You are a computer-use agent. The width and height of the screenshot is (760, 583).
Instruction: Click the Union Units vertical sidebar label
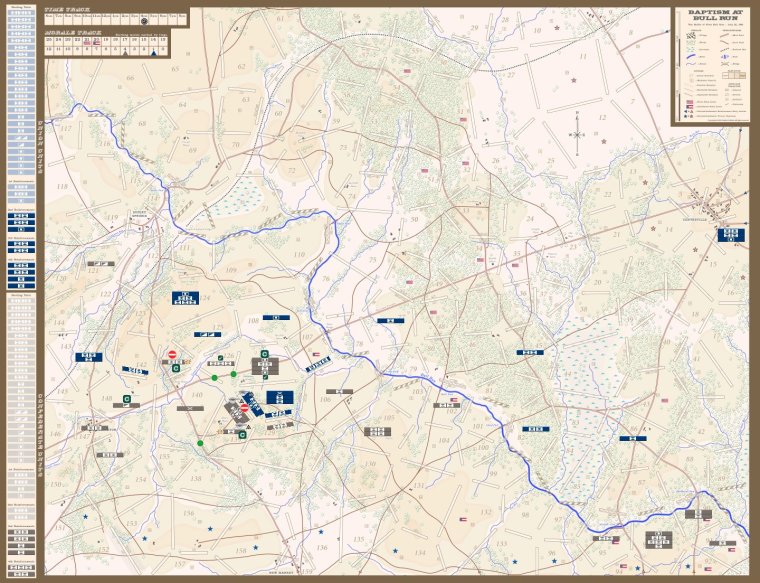40,147
